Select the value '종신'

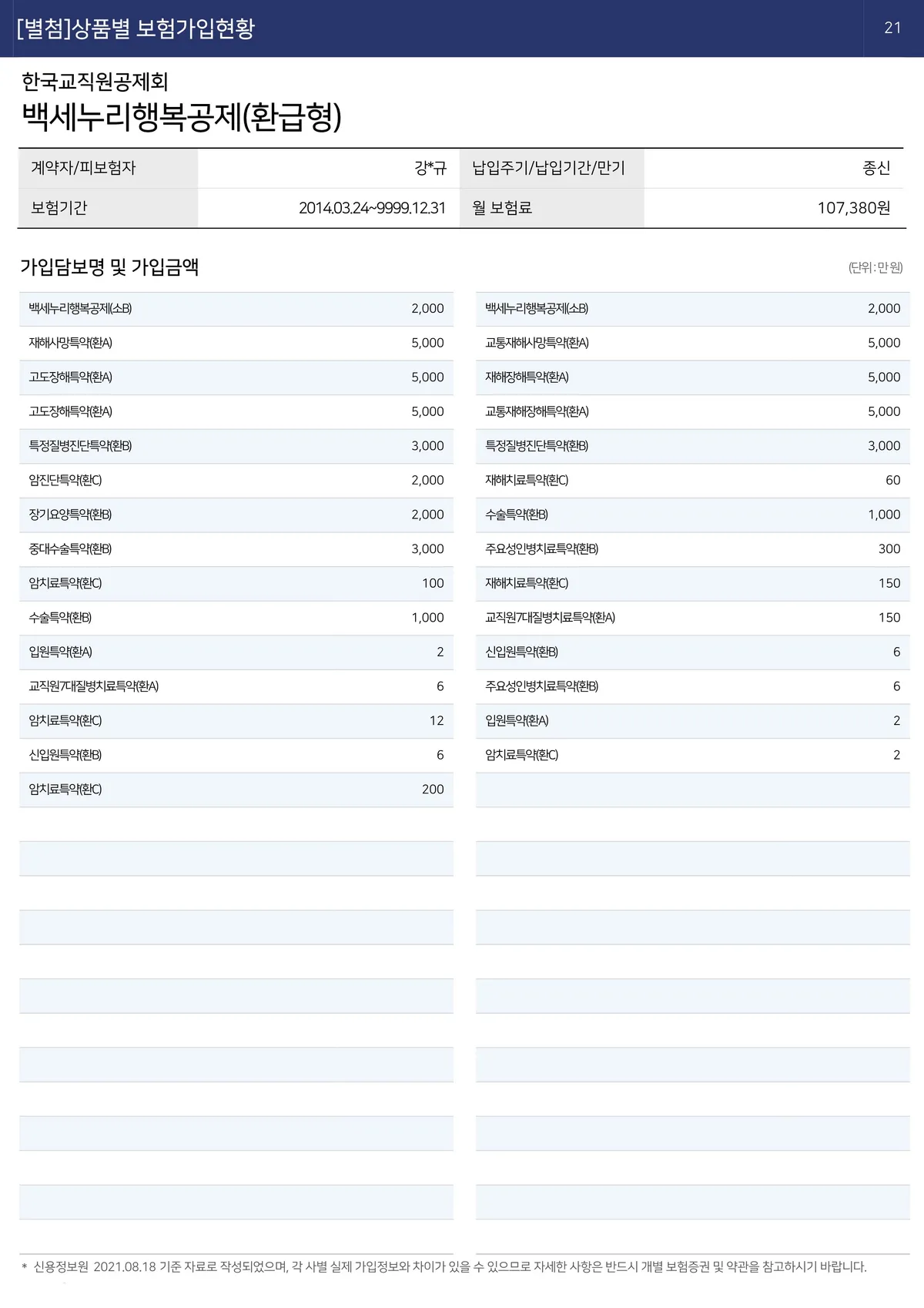[876, 168]
